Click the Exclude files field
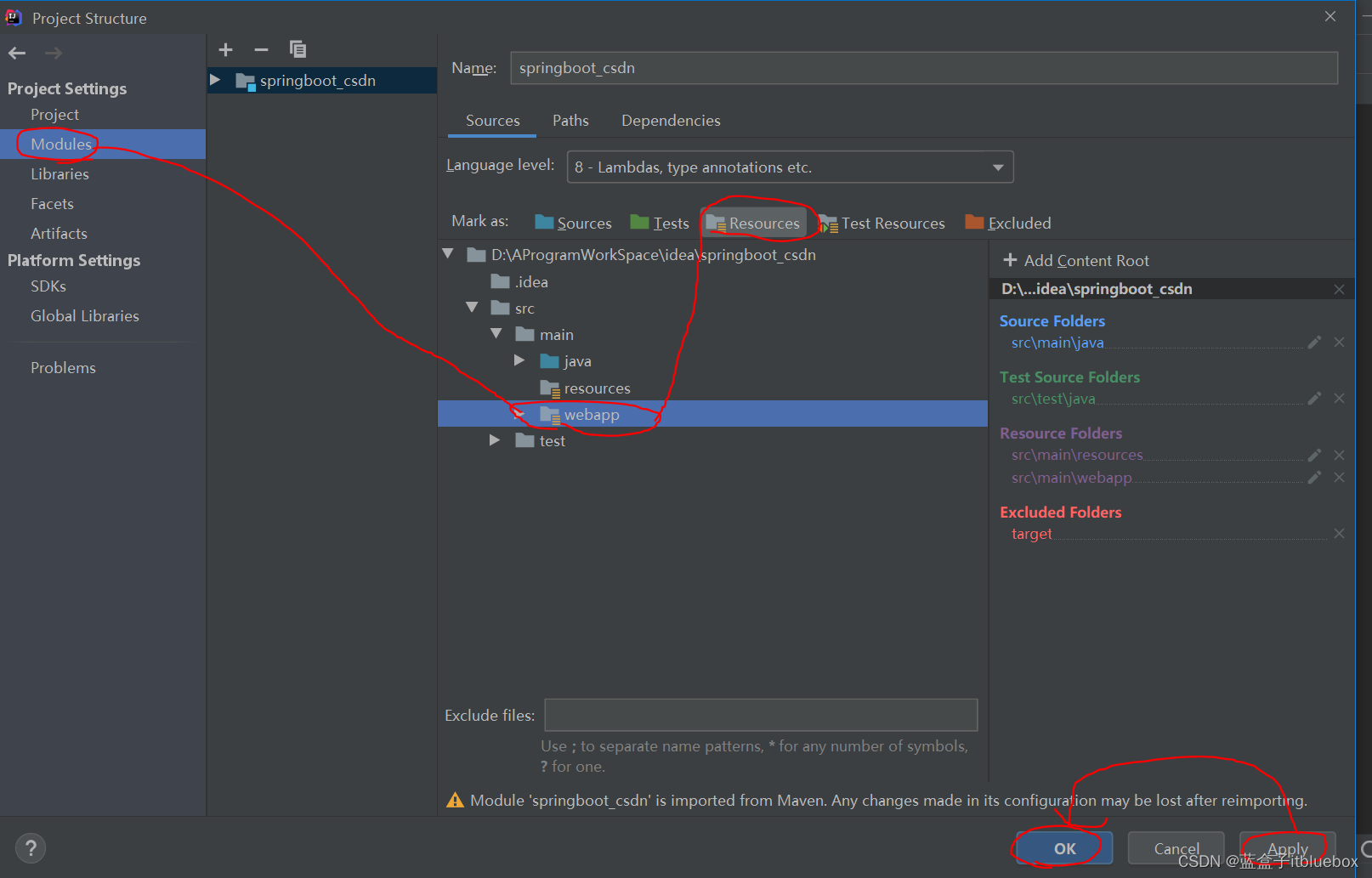The height and width of the screenshot is (878, 1372). tap(761, 715)
